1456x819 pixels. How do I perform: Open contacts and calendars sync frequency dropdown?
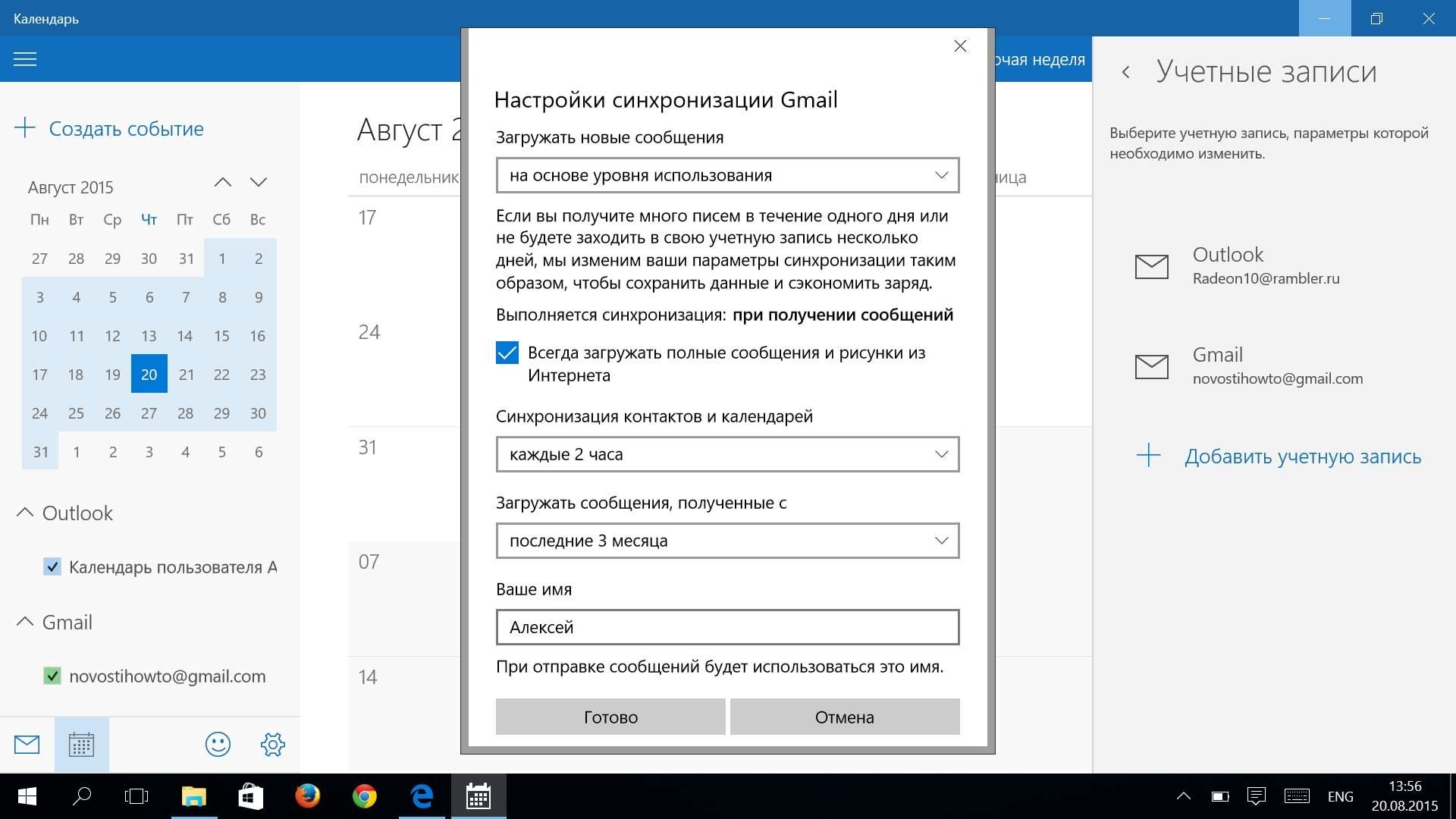click(x=727, y=454)
